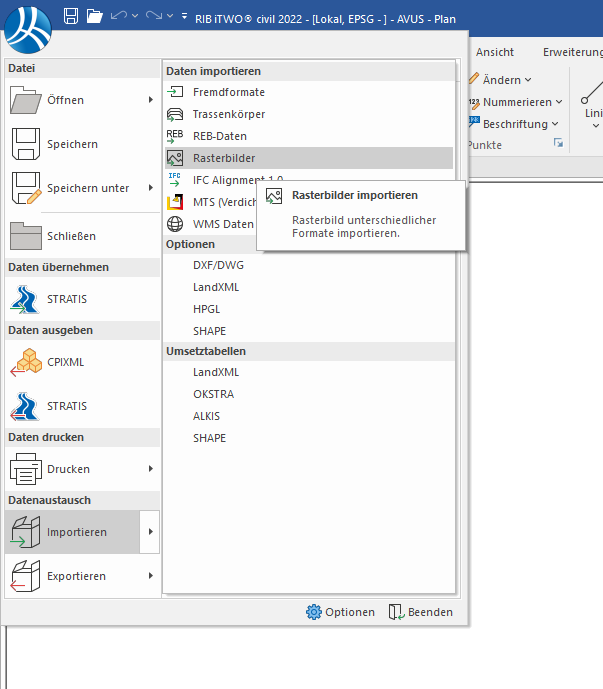Choose Trassenkörper import entry
603x689 pixels.
(x=228, y=114)
